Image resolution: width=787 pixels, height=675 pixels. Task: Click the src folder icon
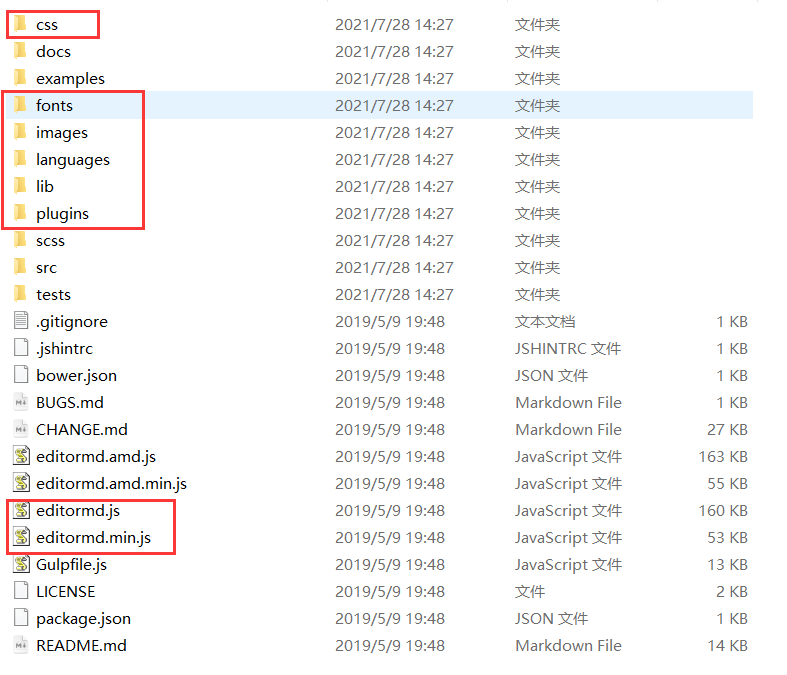click(20, 267)
